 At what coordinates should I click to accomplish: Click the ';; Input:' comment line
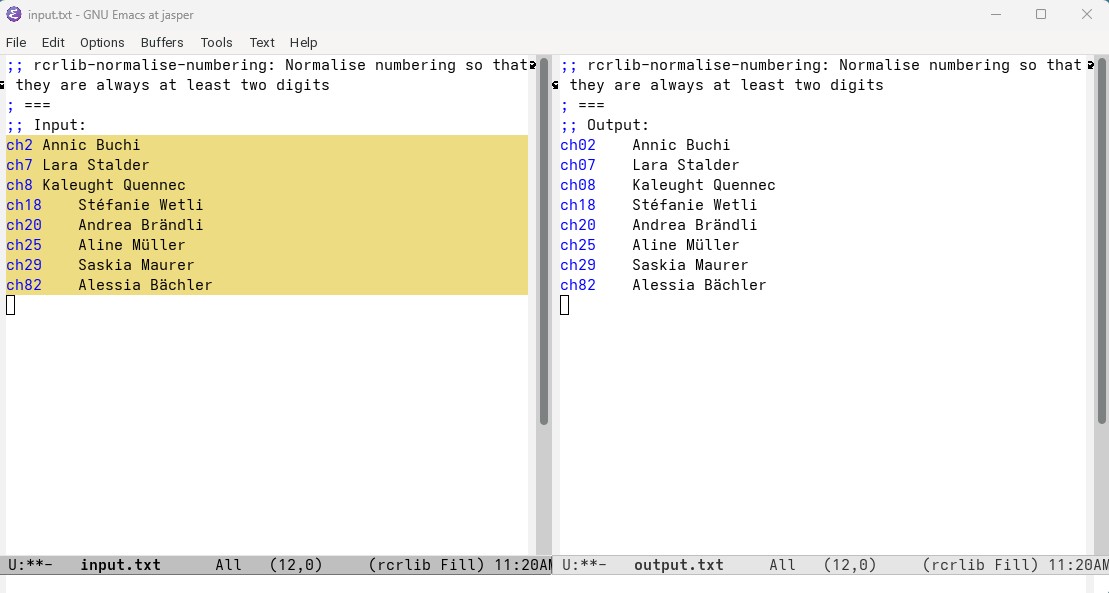(46, 125)
